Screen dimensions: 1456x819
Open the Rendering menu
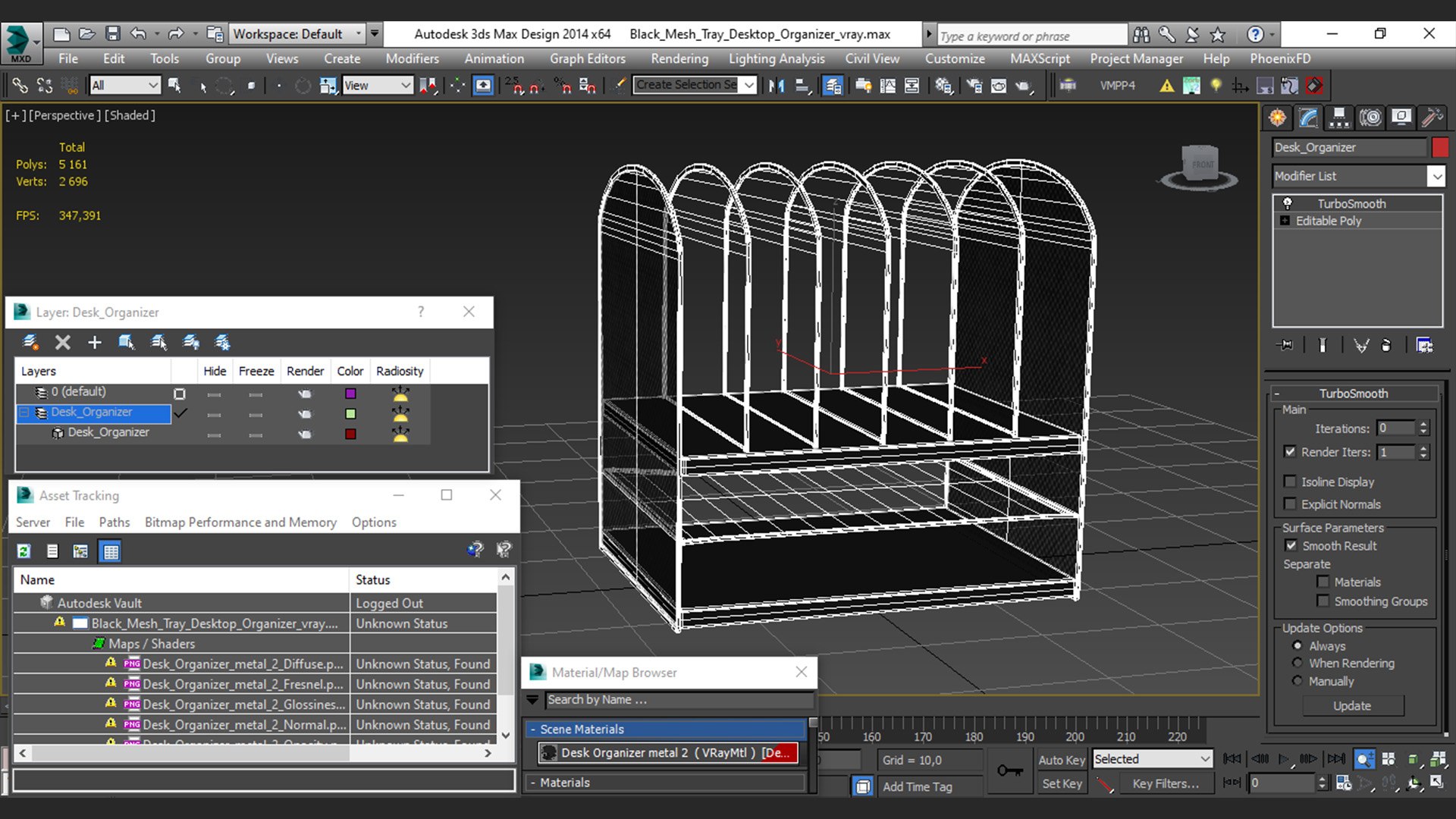click(x=679, y=58)
